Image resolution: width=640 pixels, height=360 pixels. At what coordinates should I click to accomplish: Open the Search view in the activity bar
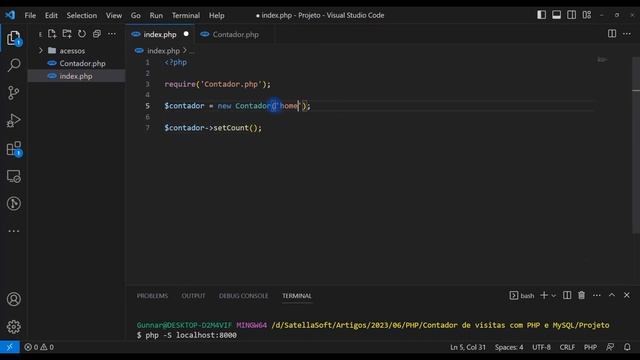[x=14, y=65]
